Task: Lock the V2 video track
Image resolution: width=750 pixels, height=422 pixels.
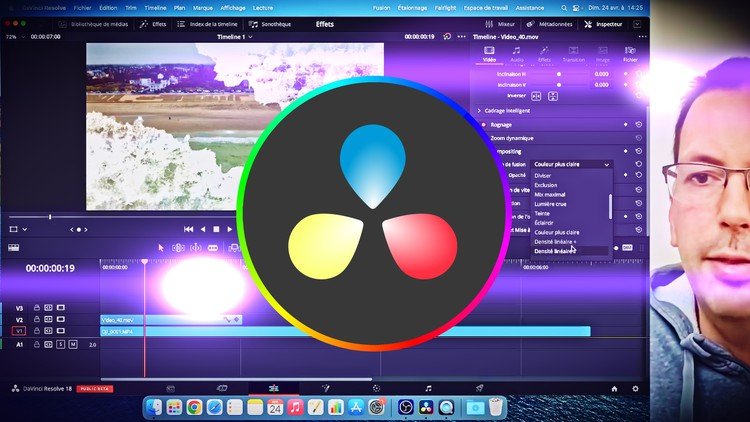Action: [37, 320]
